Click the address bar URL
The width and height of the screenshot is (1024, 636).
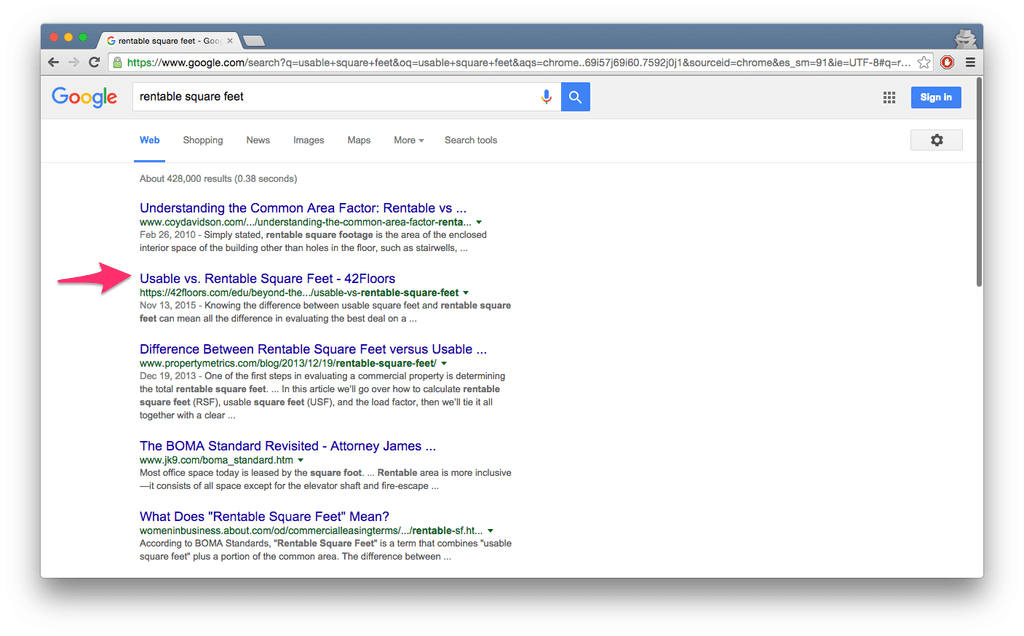pyautogui.click(x=519, y=63)
